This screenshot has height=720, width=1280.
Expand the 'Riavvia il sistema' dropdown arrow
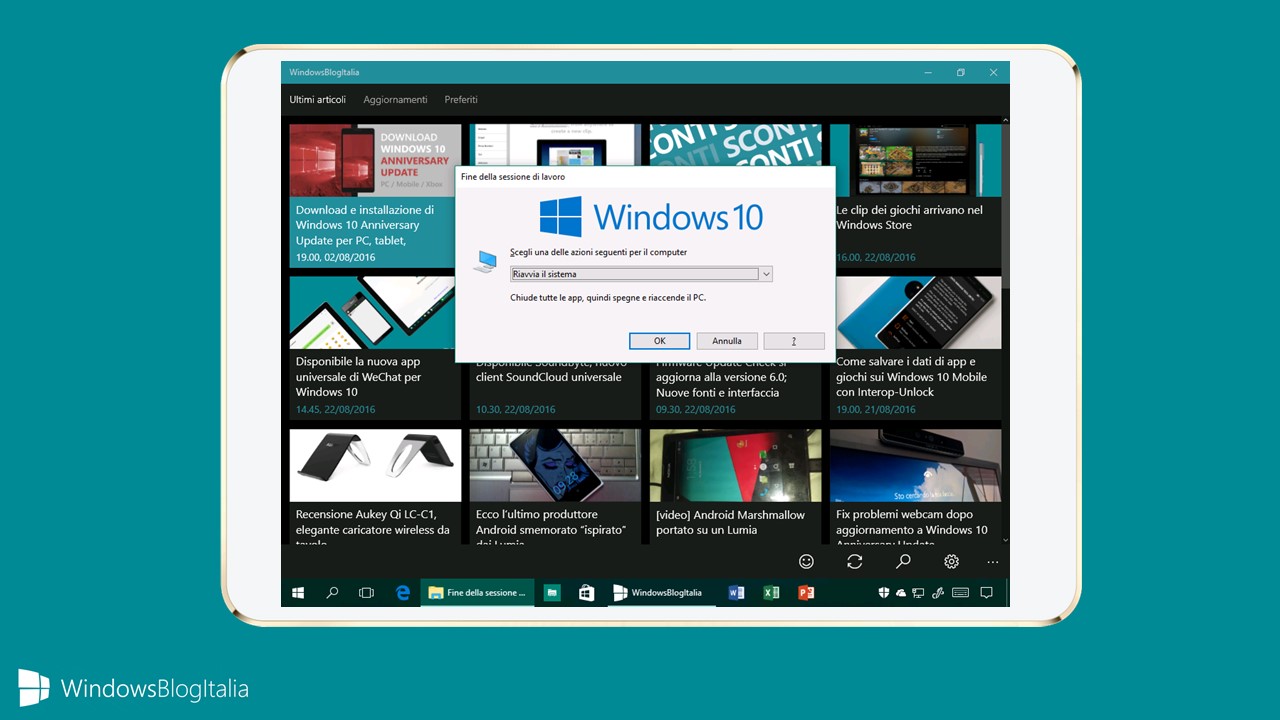pos(766,274)
